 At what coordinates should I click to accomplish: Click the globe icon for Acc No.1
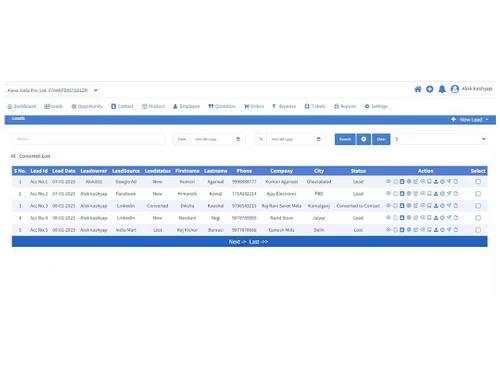coord(409,181)
